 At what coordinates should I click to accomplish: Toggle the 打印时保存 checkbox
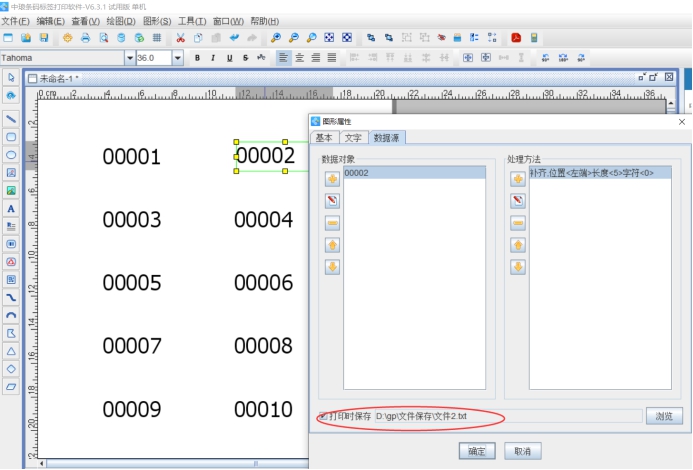(x=323, y=416)
